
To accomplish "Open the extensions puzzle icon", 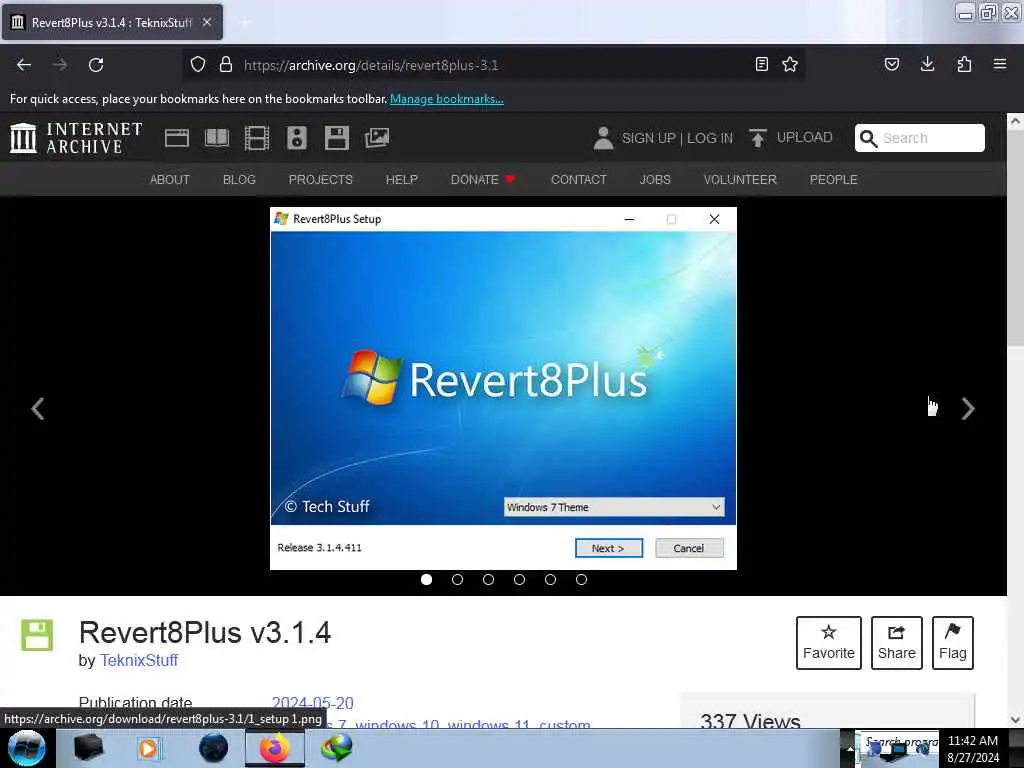I will pos(964,64).
